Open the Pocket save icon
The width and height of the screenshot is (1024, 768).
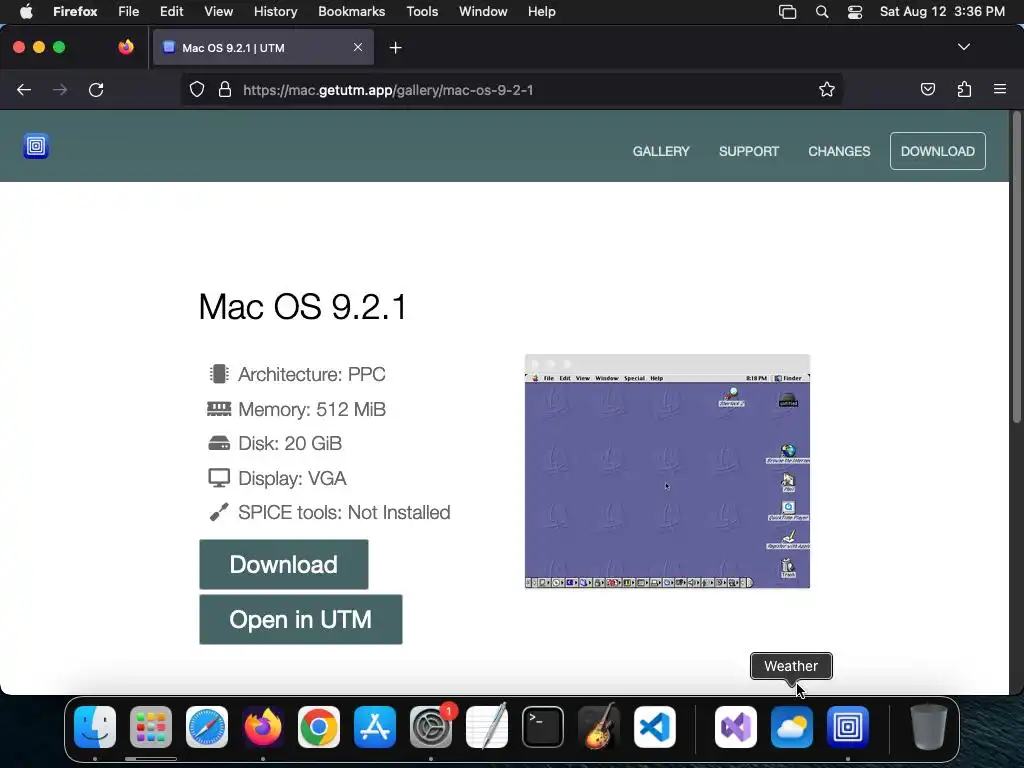(x=927, y=89)
